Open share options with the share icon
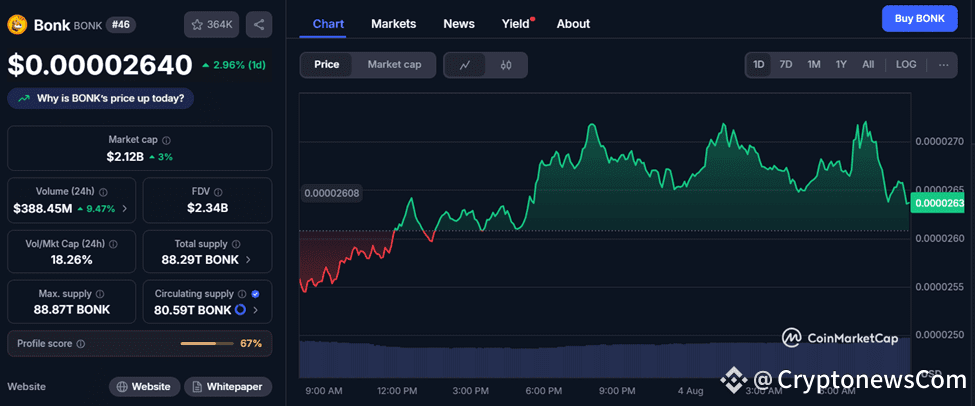 [x=259, y=25]
